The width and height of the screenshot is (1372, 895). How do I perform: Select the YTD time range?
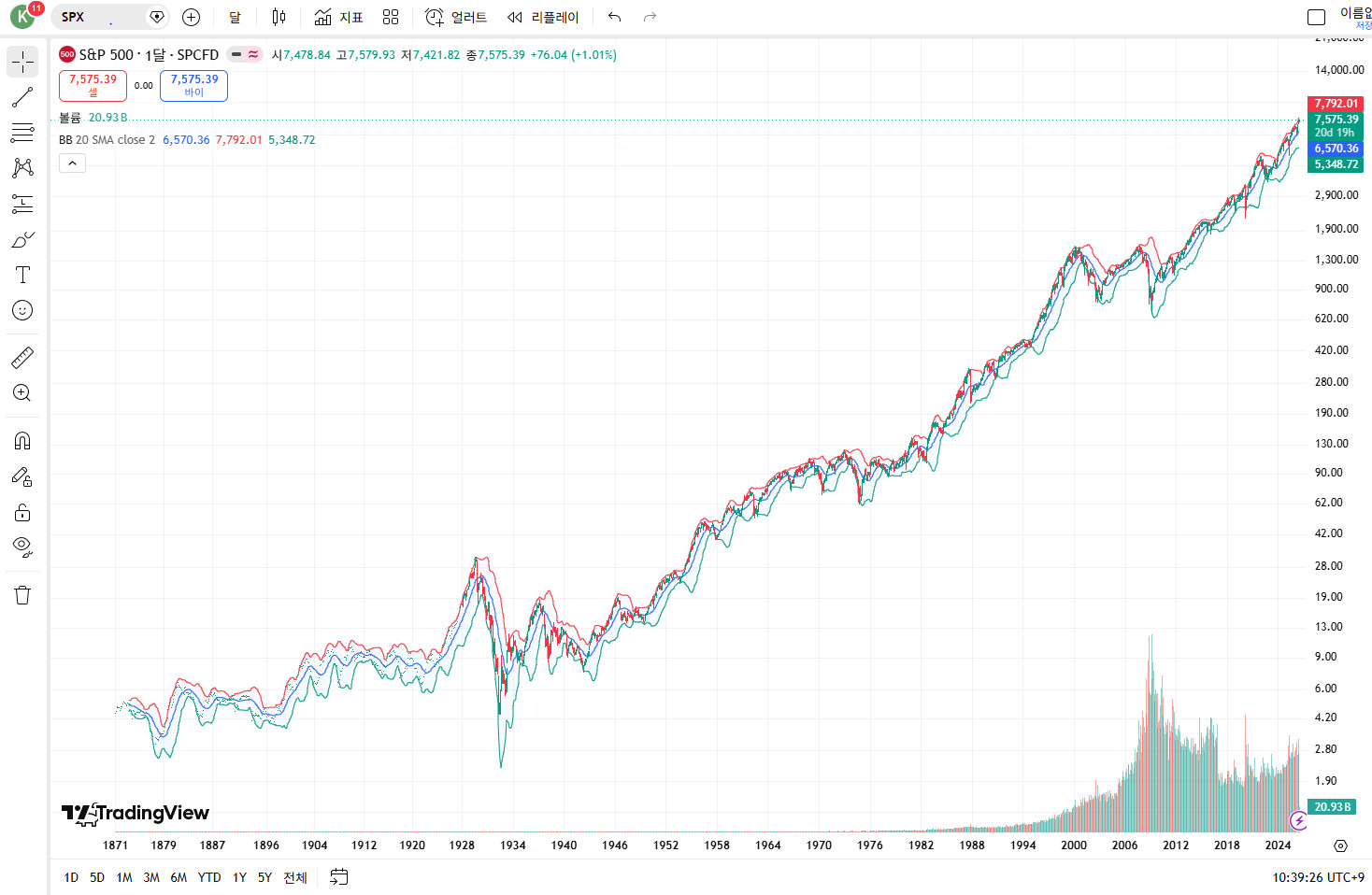point(209,877)
